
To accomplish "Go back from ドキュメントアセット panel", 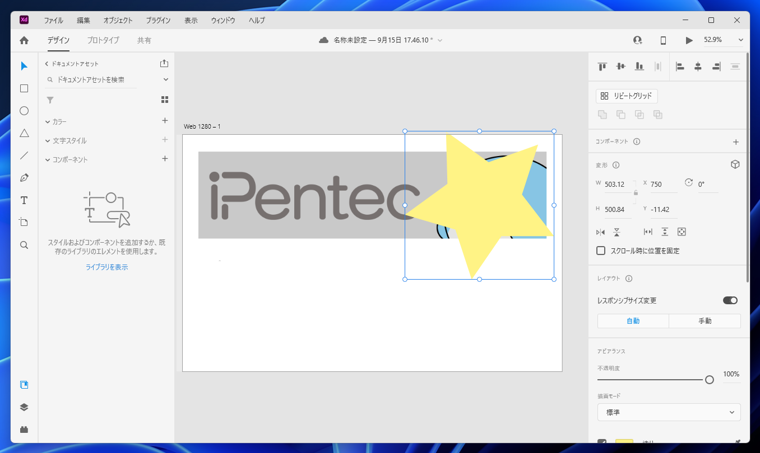I will tap(47, 63).
